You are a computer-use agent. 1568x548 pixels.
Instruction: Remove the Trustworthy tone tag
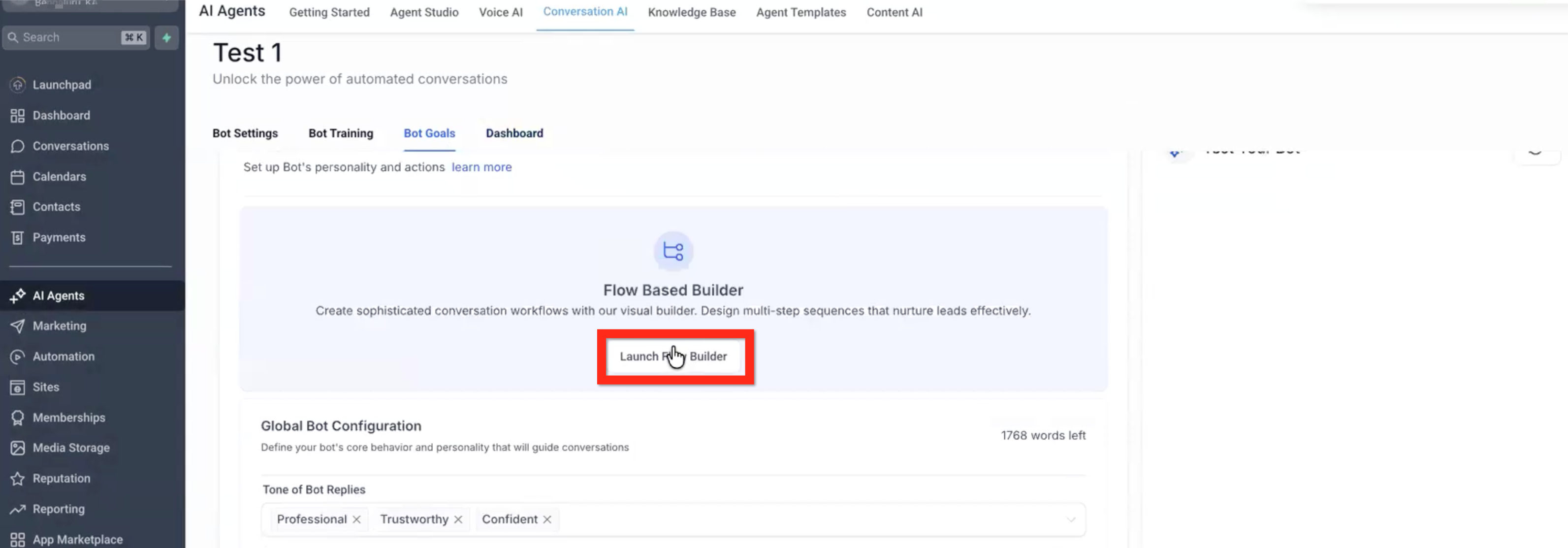(458, 519)
